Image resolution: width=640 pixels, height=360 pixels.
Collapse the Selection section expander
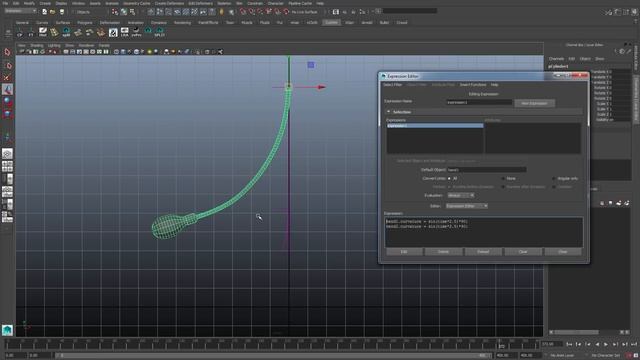coord(389,112)
